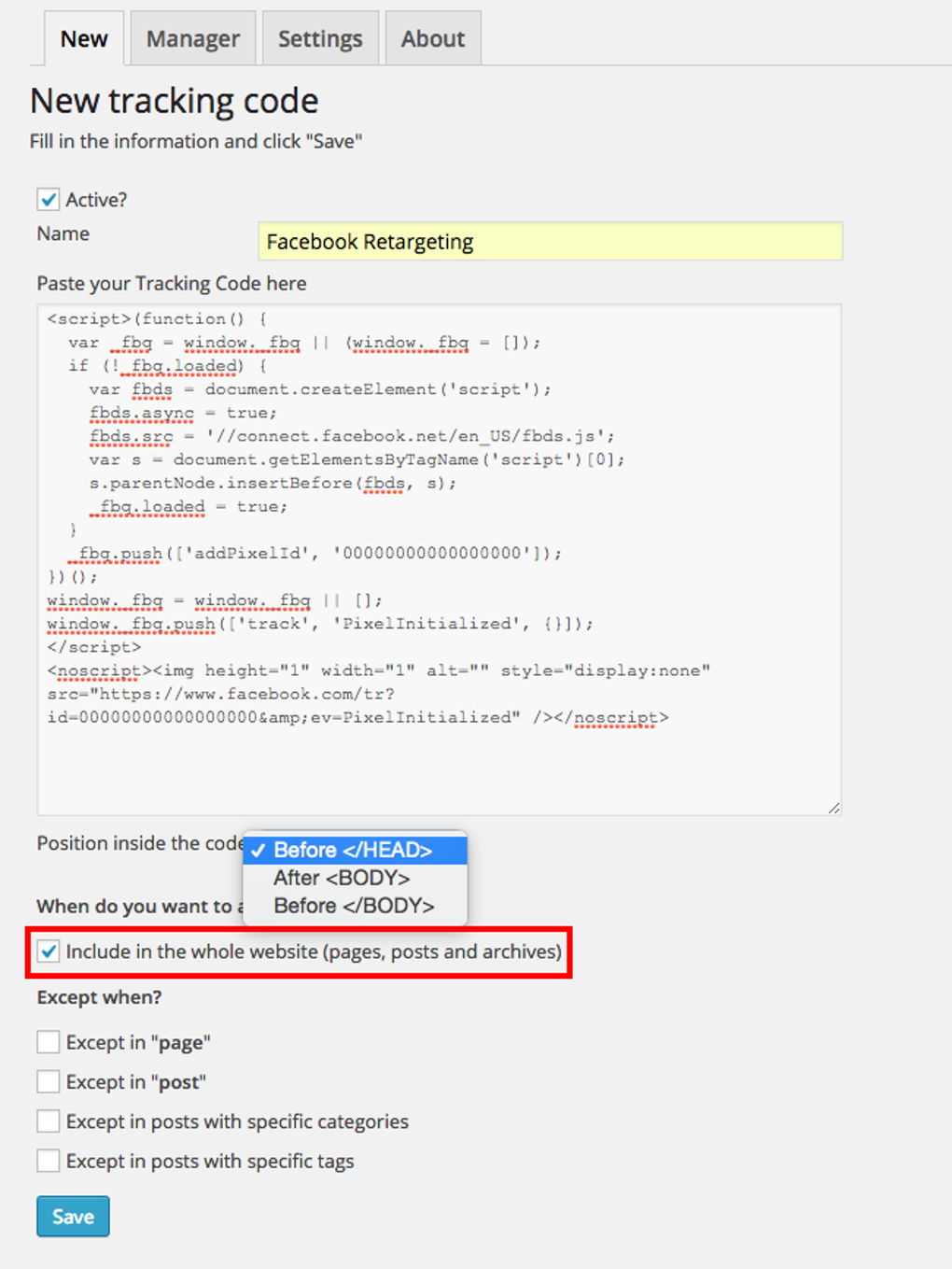Enable Except in "post" checkbox

point(48,1081)
